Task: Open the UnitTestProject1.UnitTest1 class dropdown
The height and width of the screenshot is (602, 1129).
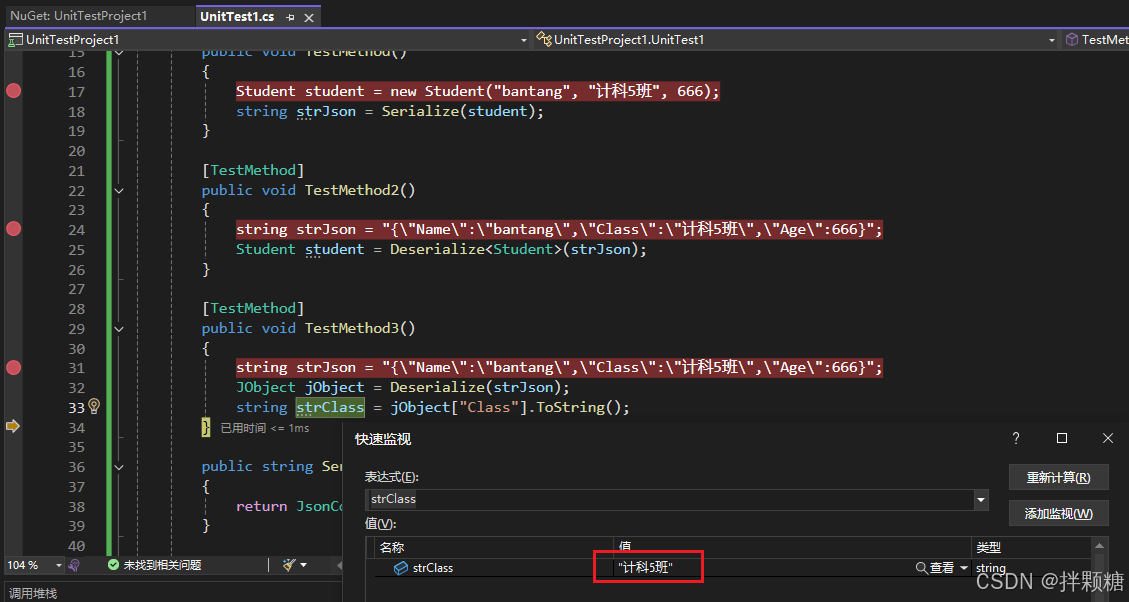Action: click(1052, 40)
